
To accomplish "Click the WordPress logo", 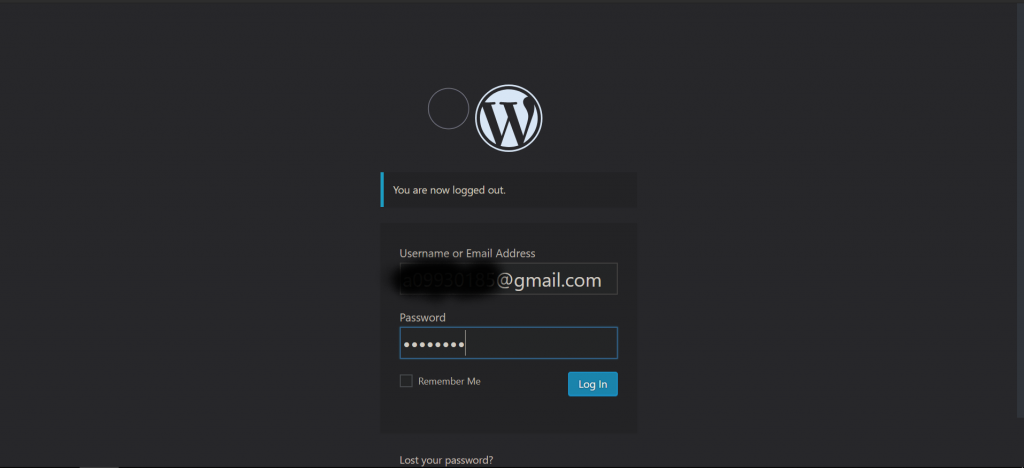I will (x=509, y=118).
